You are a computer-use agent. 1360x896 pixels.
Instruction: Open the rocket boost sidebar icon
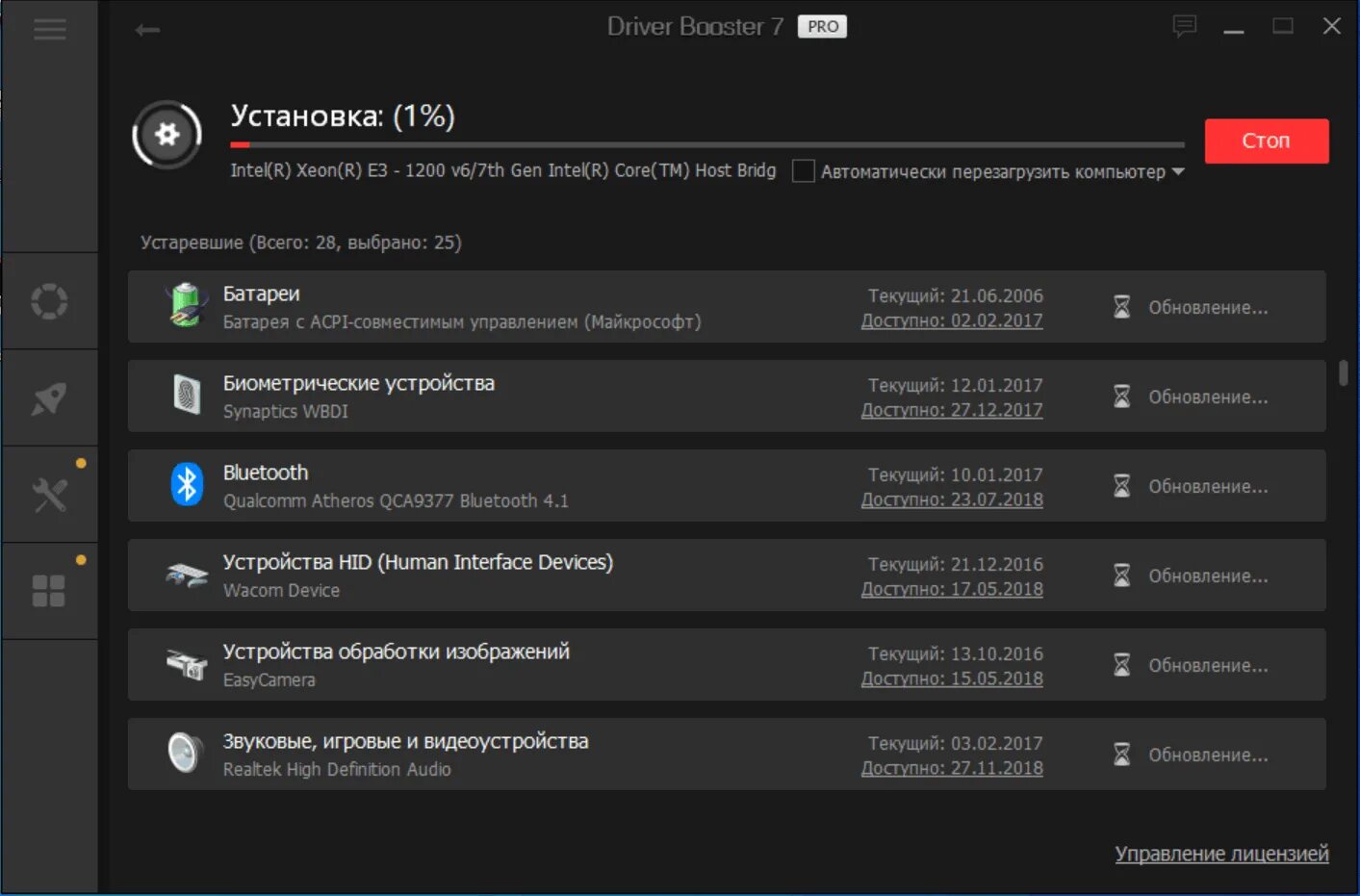tap(49, 398)
